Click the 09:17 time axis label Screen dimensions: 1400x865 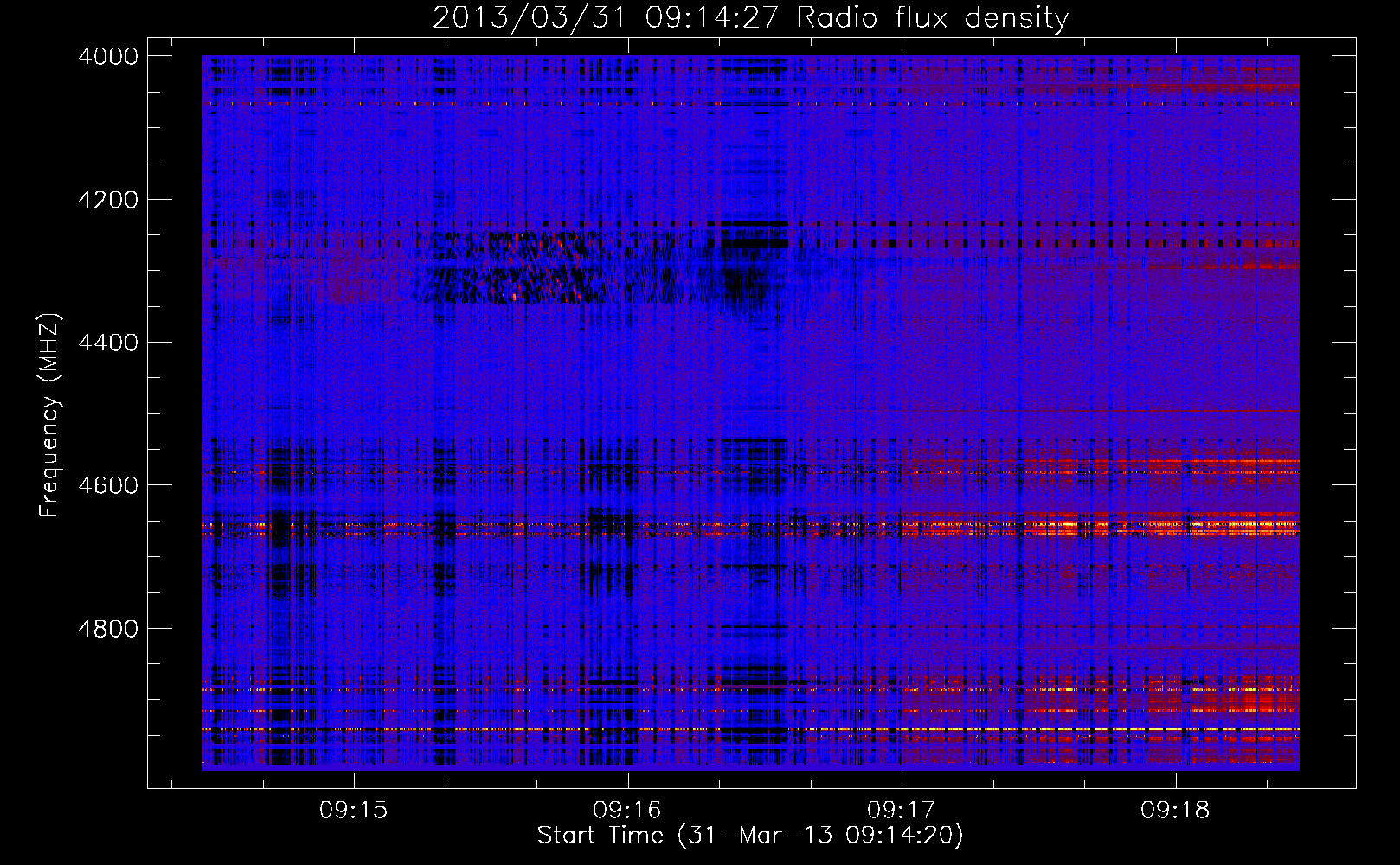[902, 810]
